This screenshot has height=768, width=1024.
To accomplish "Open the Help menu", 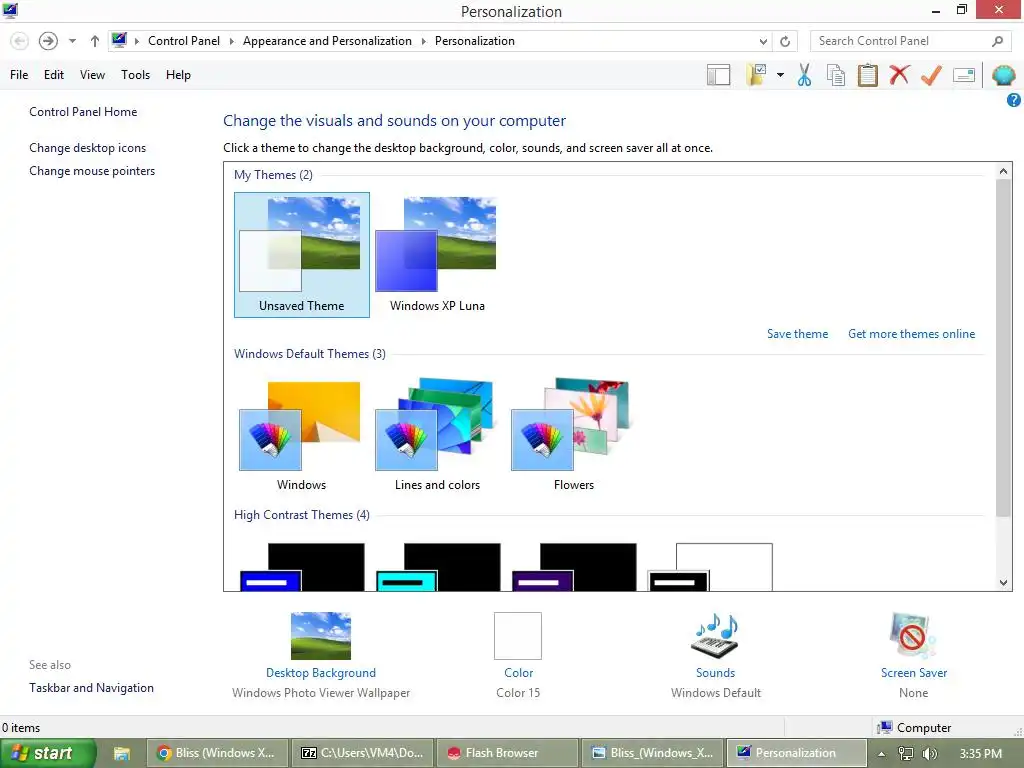I will point(178,74).
